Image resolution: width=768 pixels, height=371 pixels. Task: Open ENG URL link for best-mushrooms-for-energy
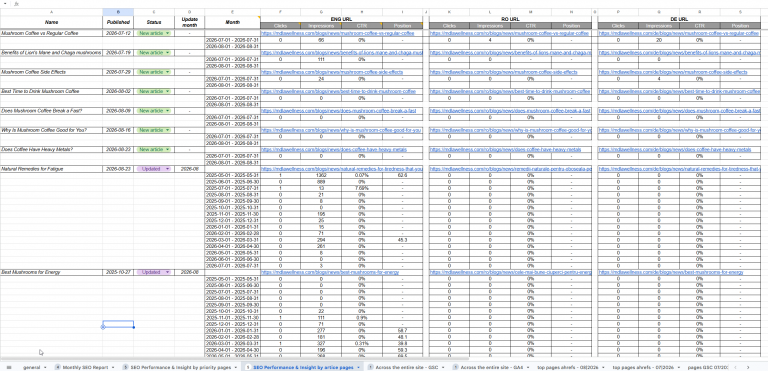pyautogui.click(x=330, y=272)
